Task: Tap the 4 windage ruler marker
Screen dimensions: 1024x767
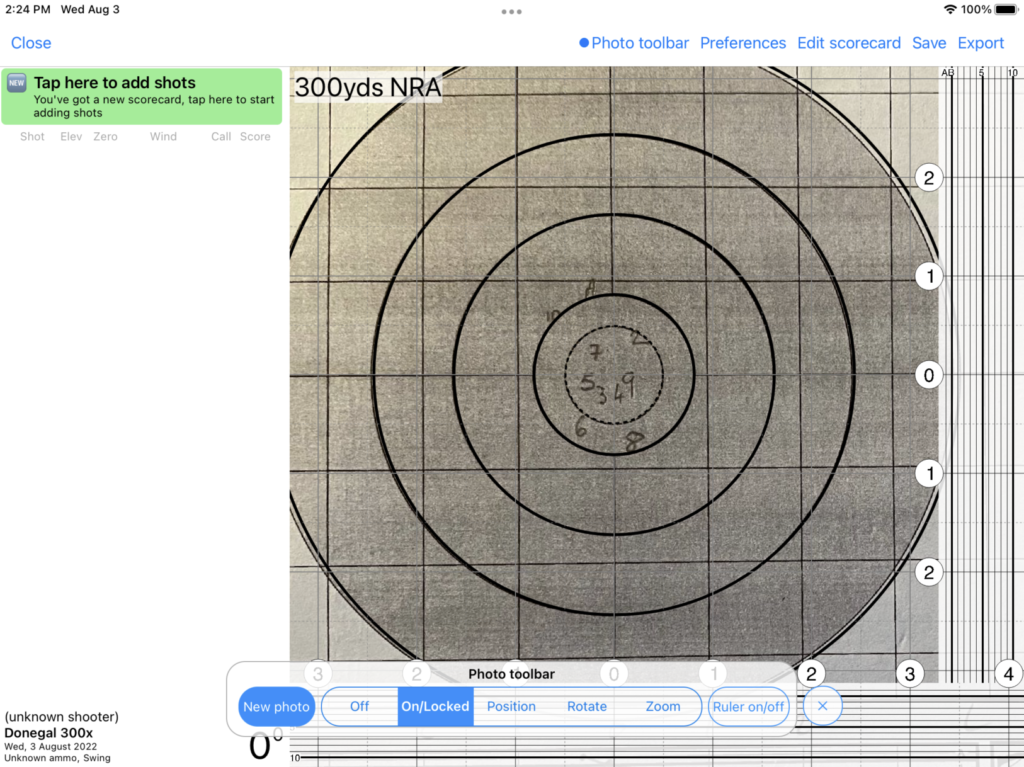Action: (1008, 674)
